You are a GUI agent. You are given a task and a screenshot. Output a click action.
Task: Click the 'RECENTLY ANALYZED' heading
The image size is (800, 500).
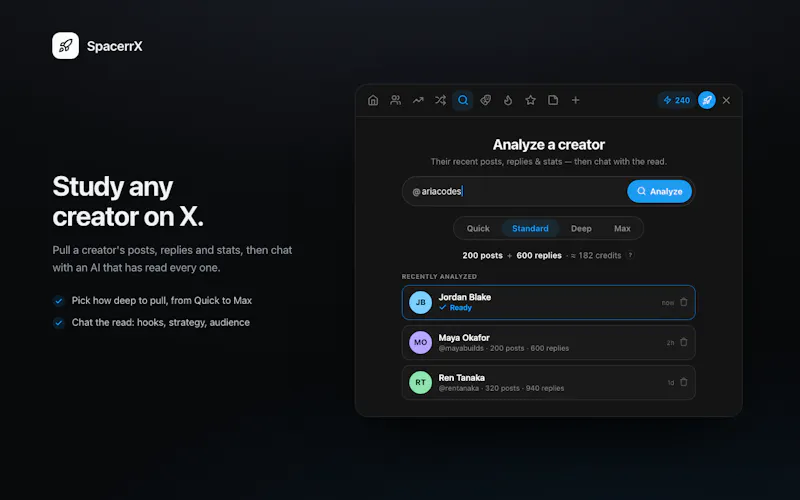click(439, 277)
